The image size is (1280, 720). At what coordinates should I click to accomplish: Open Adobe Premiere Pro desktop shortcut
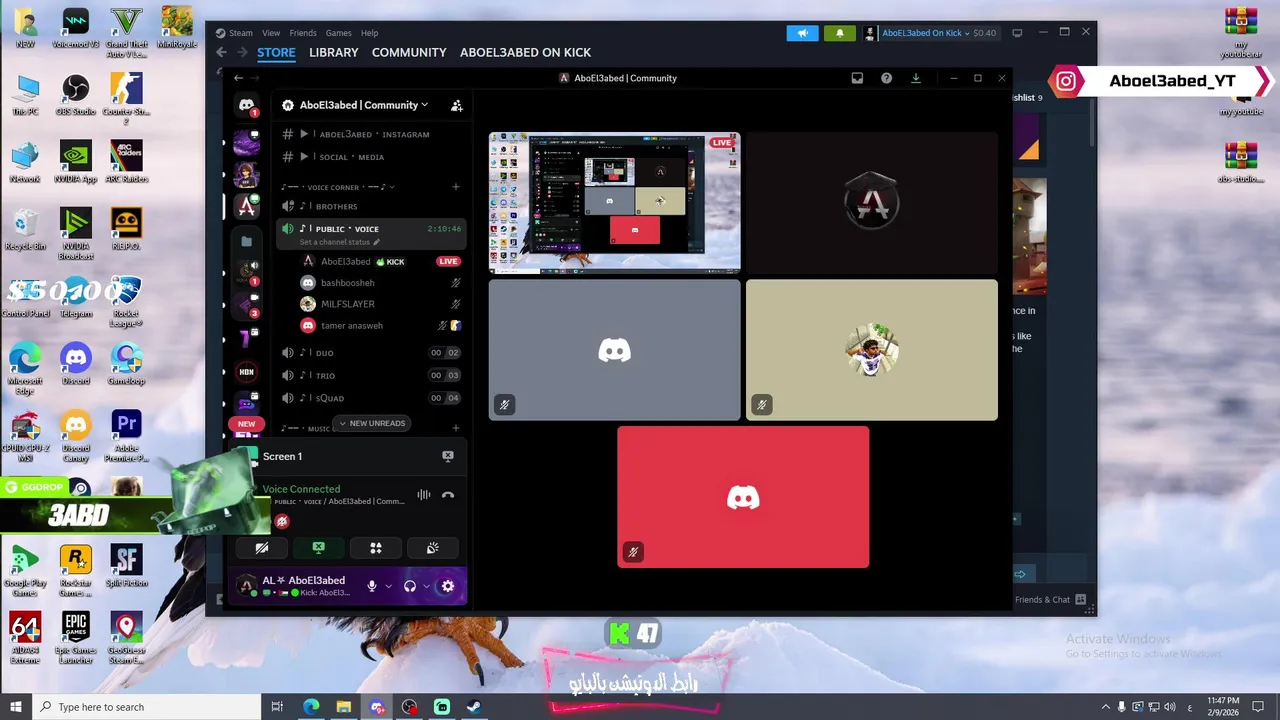(x=126, y=434)
